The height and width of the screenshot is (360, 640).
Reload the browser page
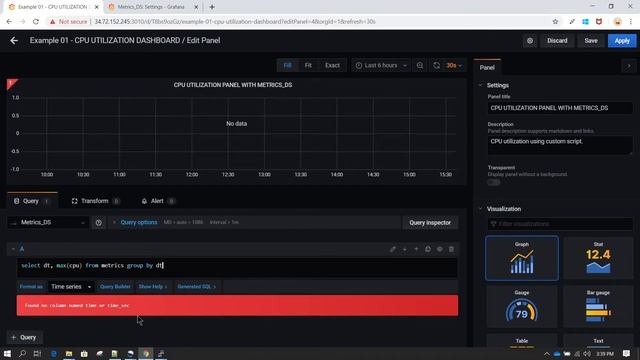coord(36,22)
